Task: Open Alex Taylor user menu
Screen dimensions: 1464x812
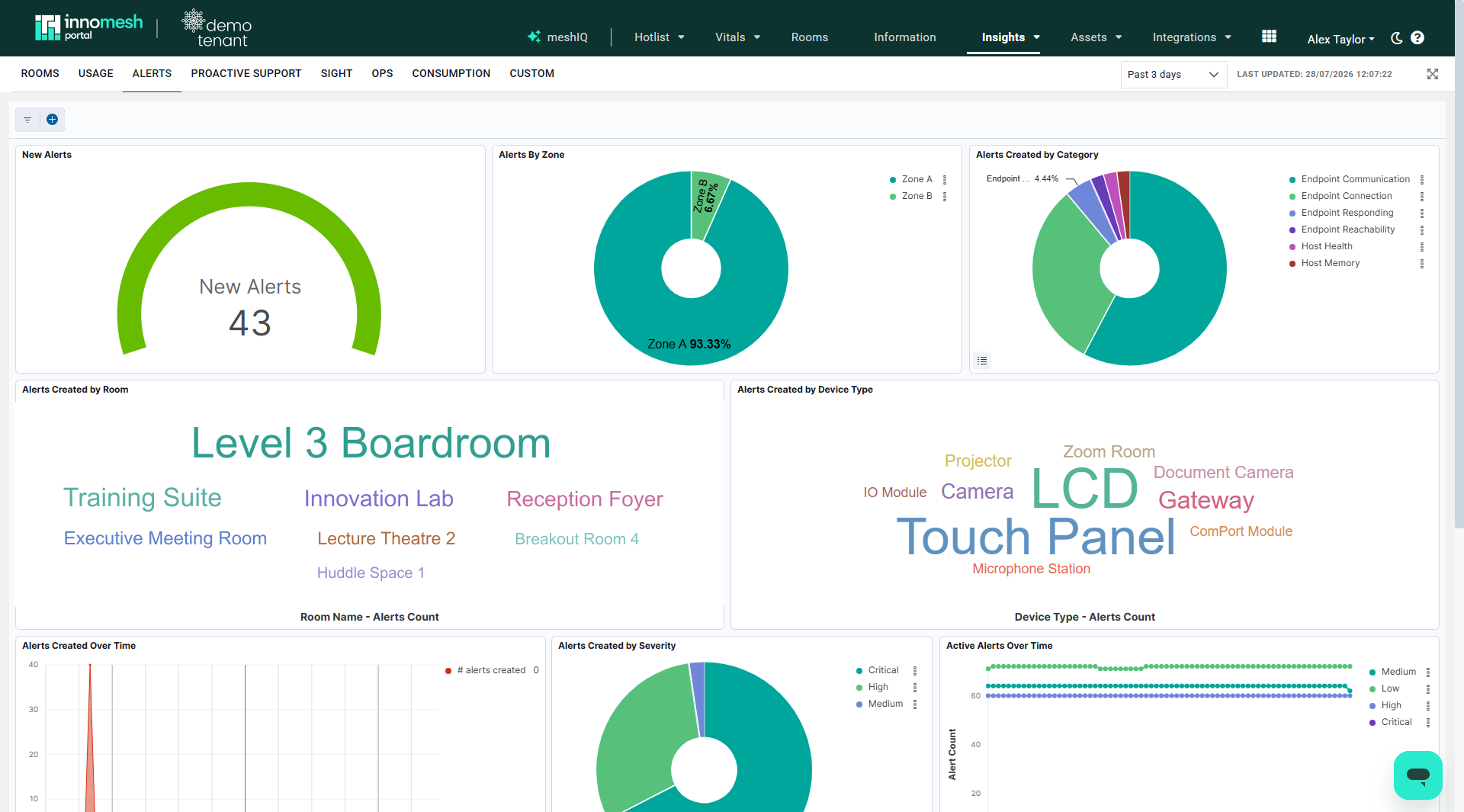Action: click(1340, 39)
